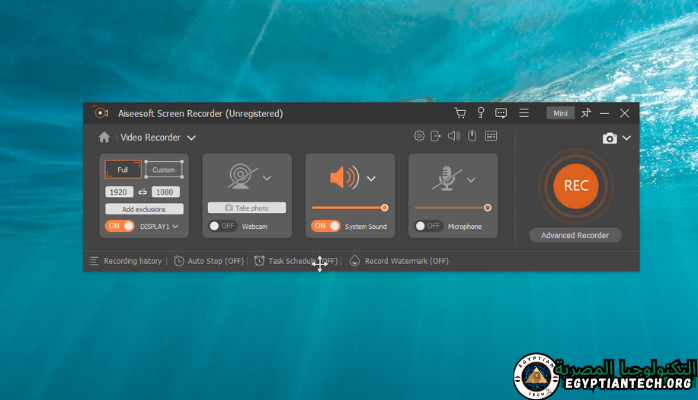The width and height of the screenshot is (698, 400).
Task: Click the mouse cursor settings icon
Action: (x=472, y=137)
